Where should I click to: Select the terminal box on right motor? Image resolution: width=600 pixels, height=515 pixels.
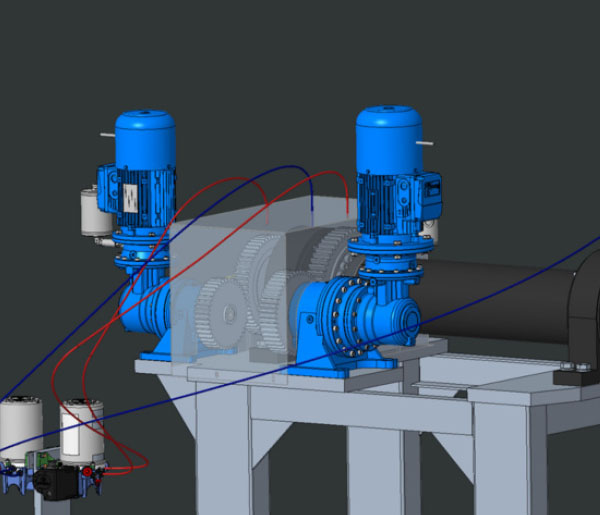pos(430,196)
